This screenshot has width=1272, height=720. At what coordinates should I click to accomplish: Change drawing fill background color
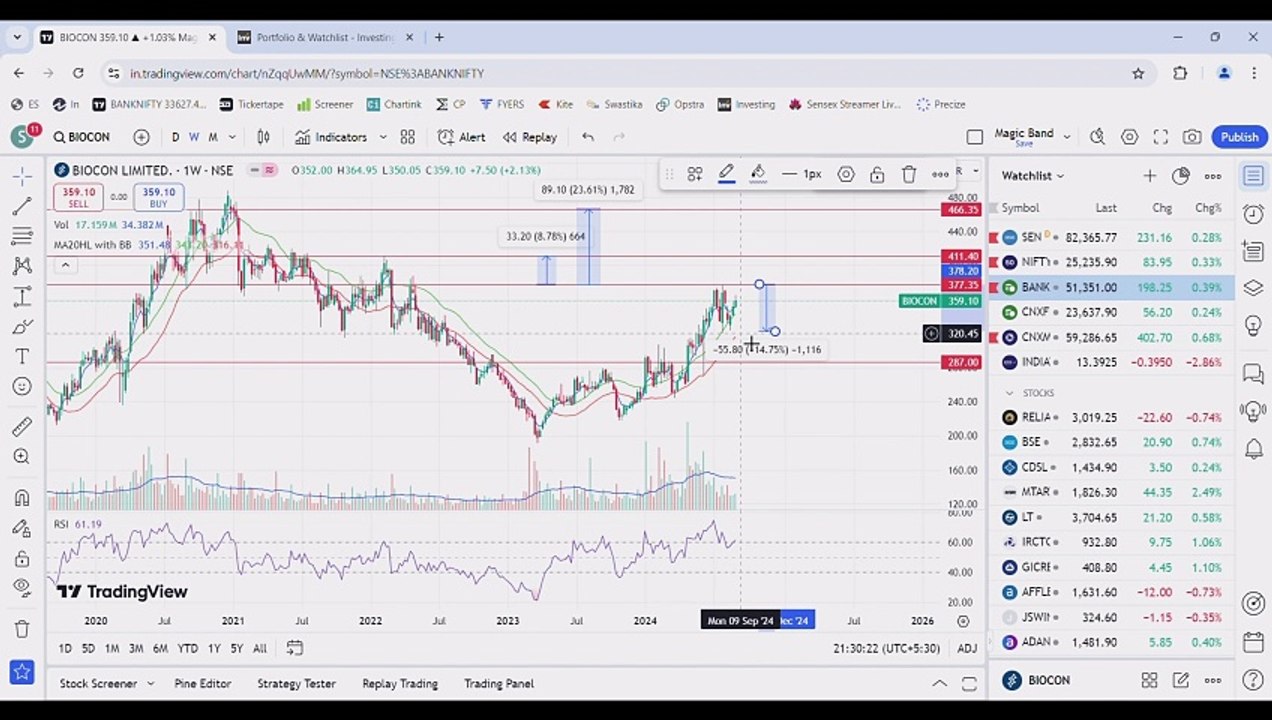(758, 174)
